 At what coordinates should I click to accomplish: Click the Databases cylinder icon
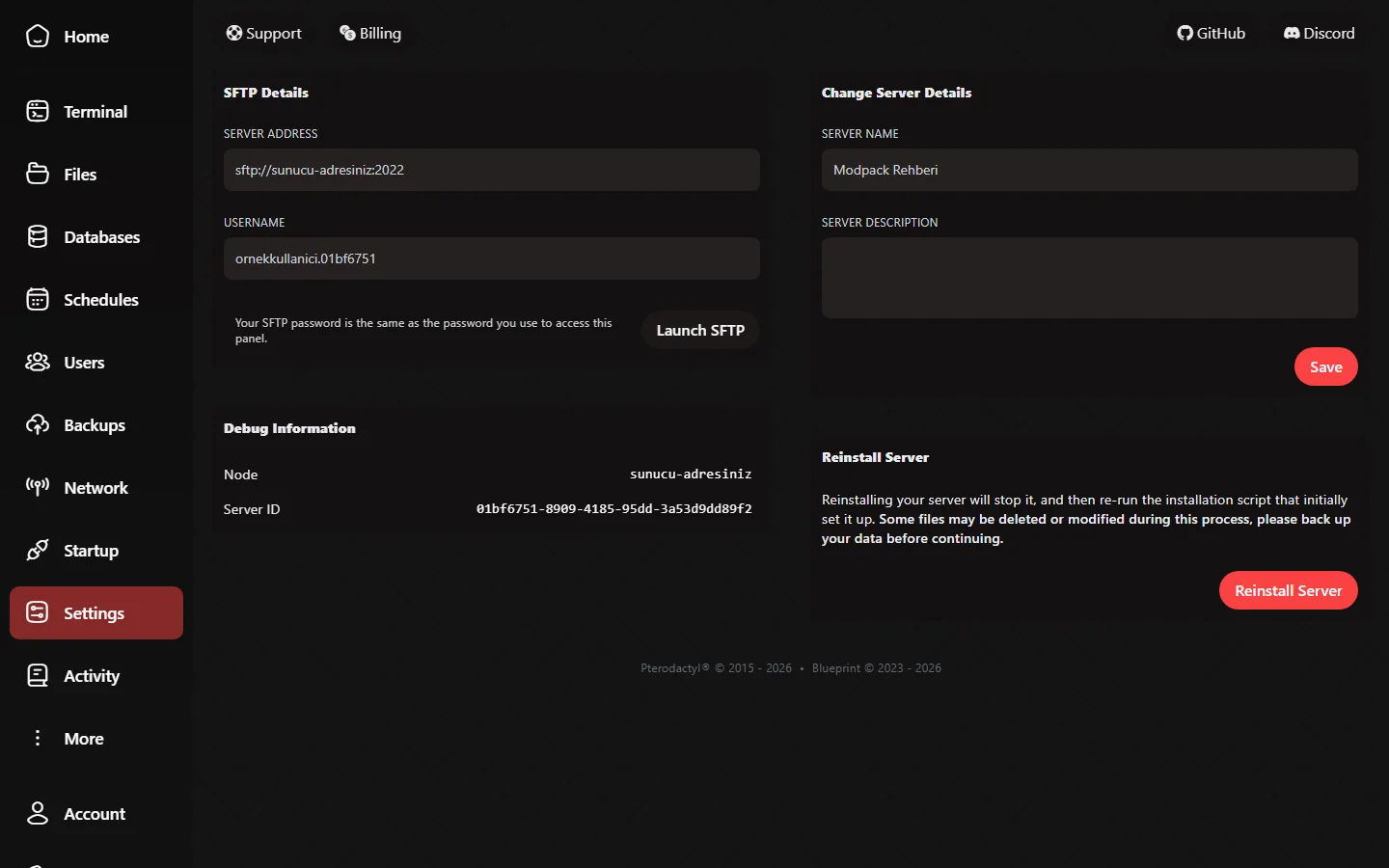(38, 237)
